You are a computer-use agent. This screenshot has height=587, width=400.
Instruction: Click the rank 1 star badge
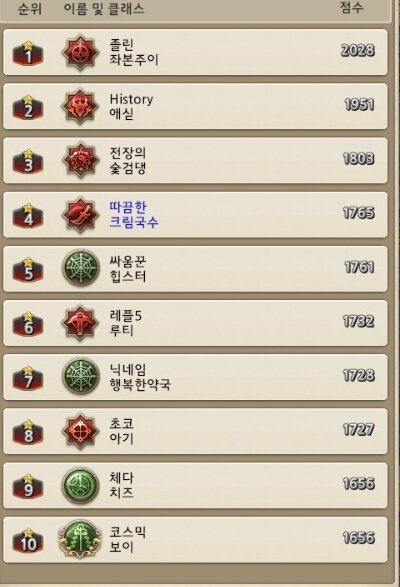point(28,53)
